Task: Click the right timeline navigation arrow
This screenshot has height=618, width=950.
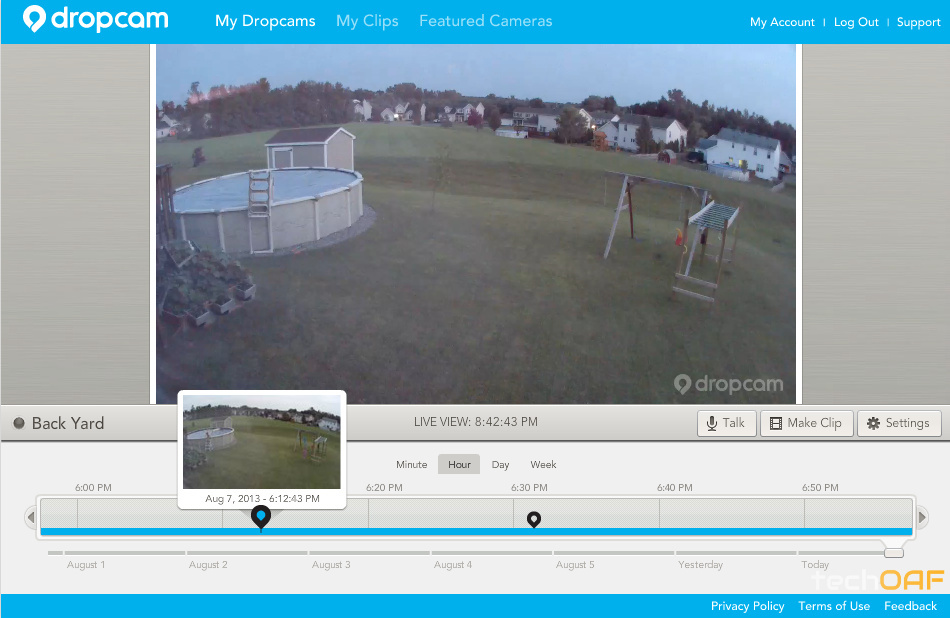Action: [x=921, y=517]
